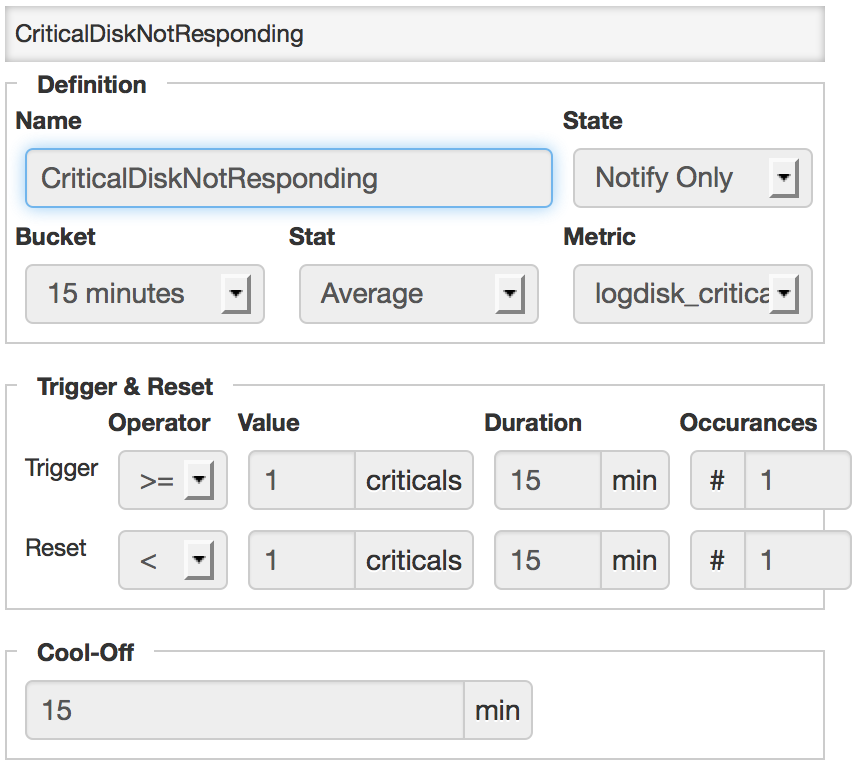Click the Trigger value input field
This screenshot has width=860, height=774.
(301, 481)
